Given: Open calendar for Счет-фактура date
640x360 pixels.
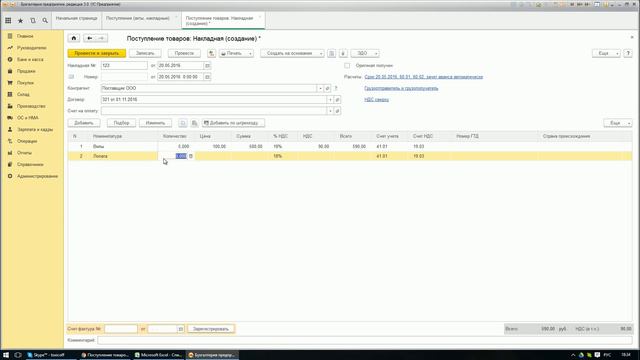Looking at the screenshot, I should click(180, 329).
